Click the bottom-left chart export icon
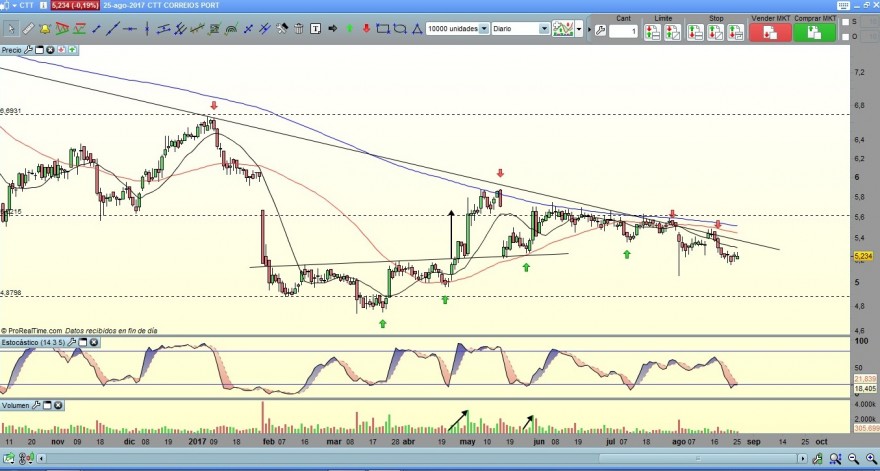The width and height of the screenshot is (880, 471). 10,458
